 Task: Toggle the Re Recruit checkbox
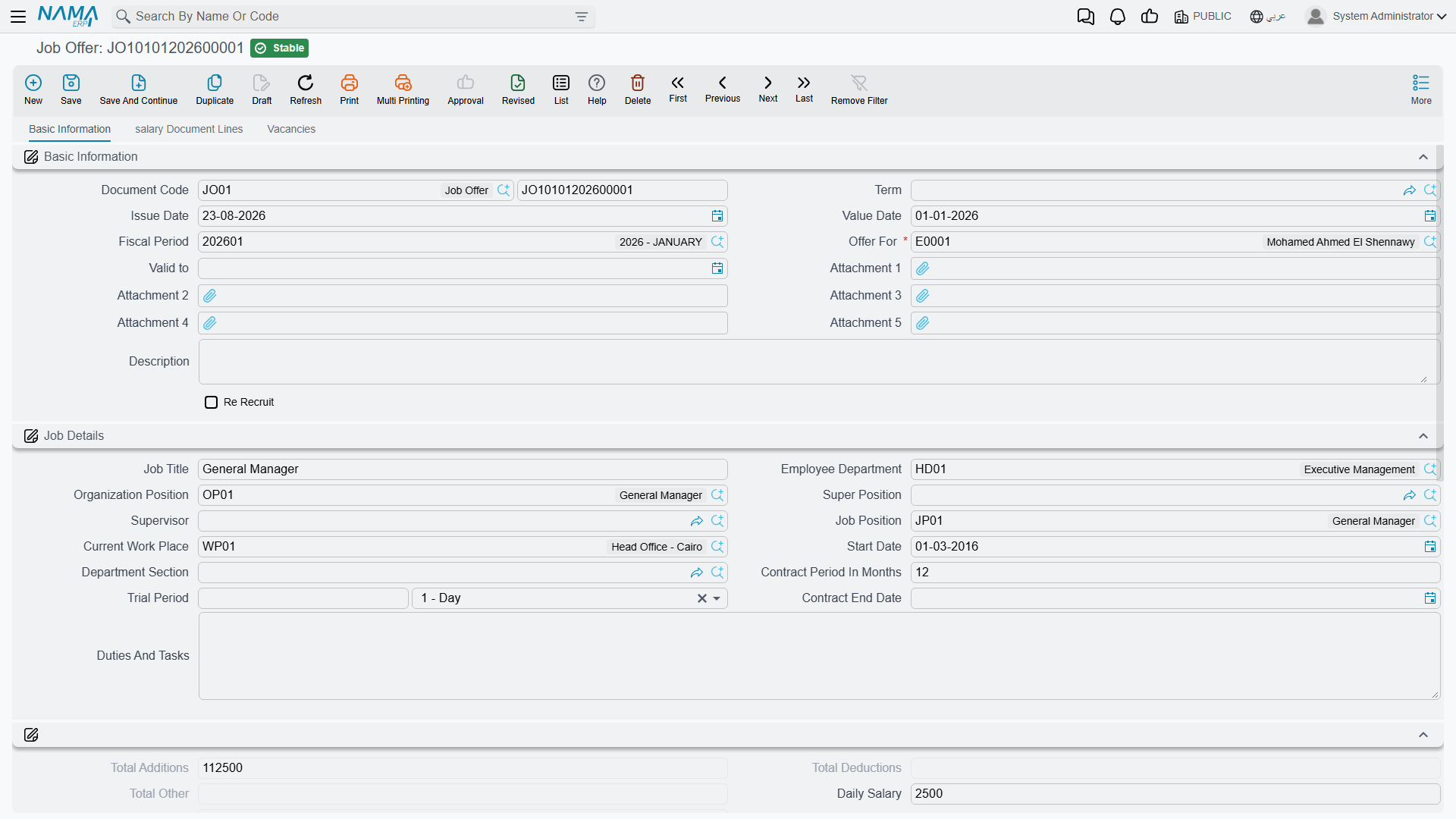[211, 402]
